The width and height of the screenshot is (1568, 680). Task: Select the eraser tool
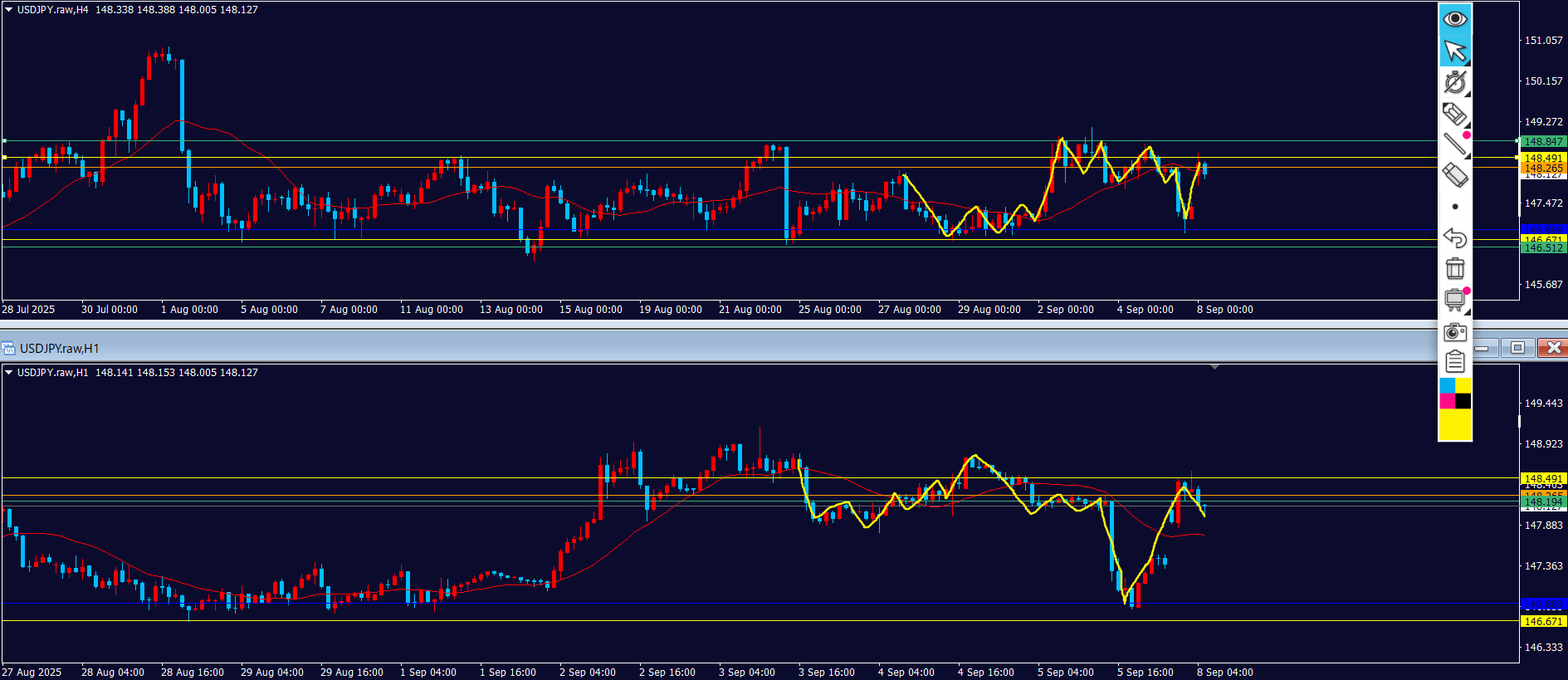tap(1454, 175)
